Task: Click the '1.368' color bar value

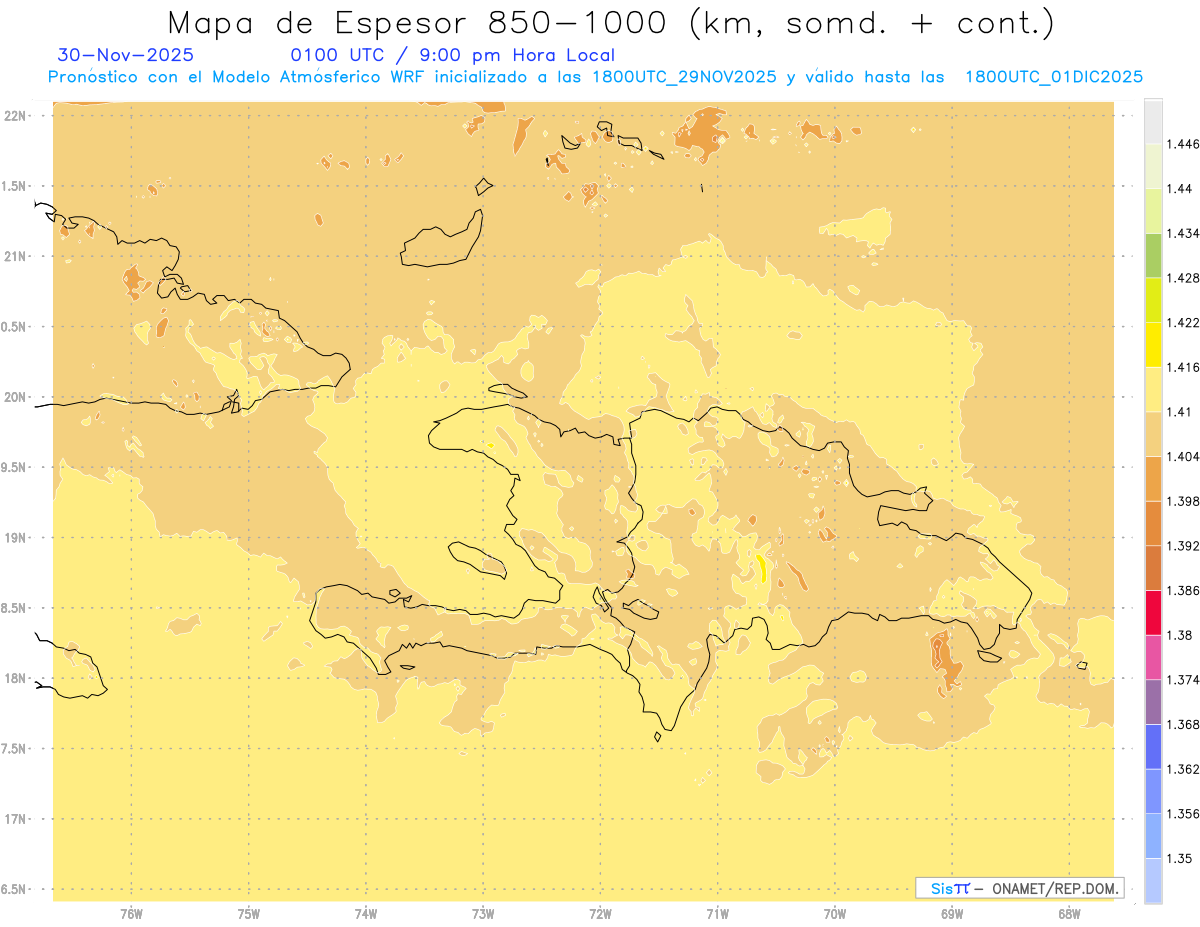Action: (1183, 724)
